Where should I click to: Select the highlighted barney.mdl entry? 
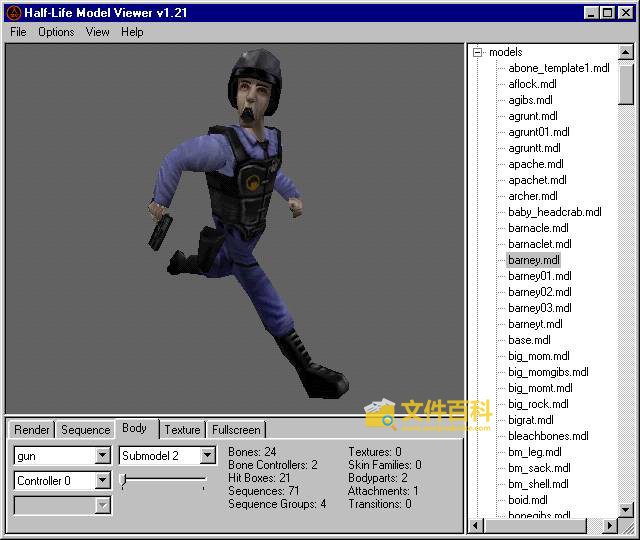tap(533, 260)
